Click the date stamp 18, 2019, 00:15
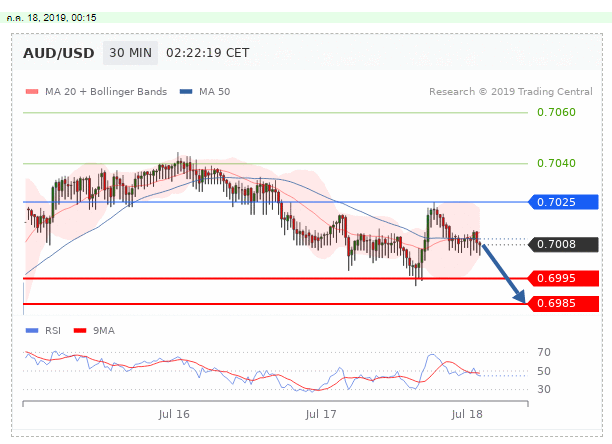Viewport: 612px width, 444px height. (x=62, y=18)
